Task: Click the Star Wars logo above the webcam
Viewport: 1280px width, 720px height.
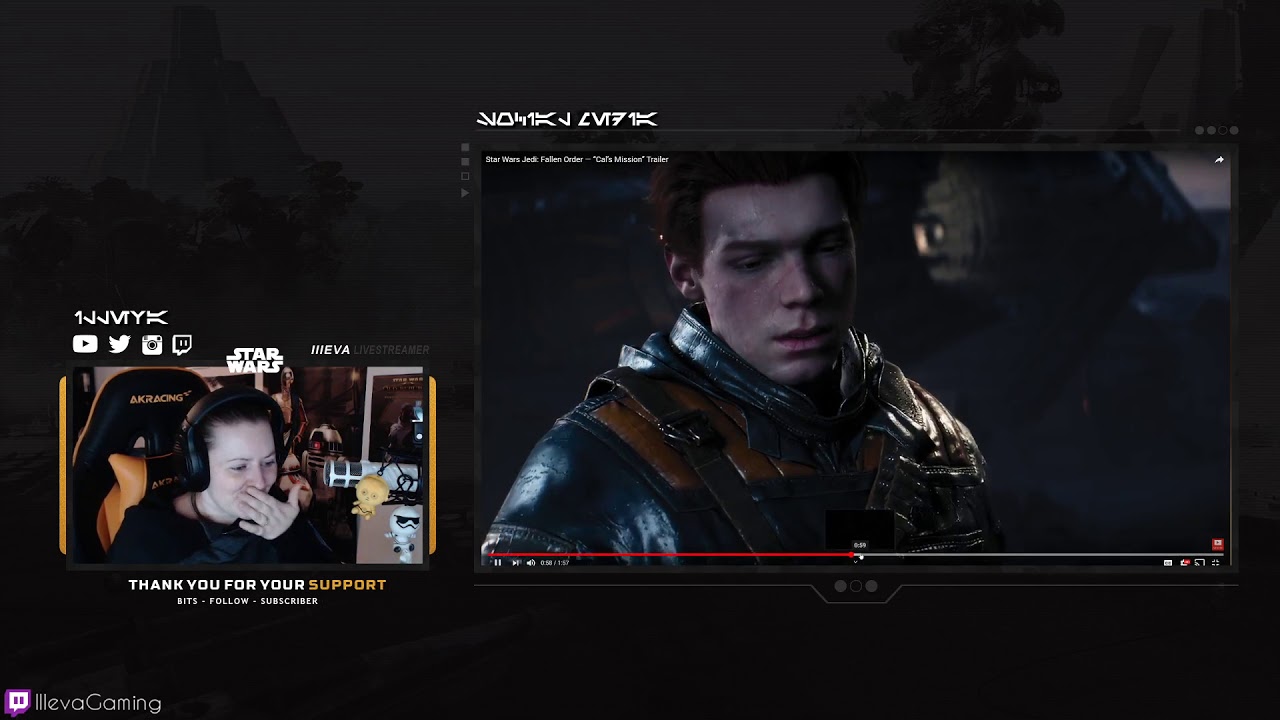Action: point(254,361)
